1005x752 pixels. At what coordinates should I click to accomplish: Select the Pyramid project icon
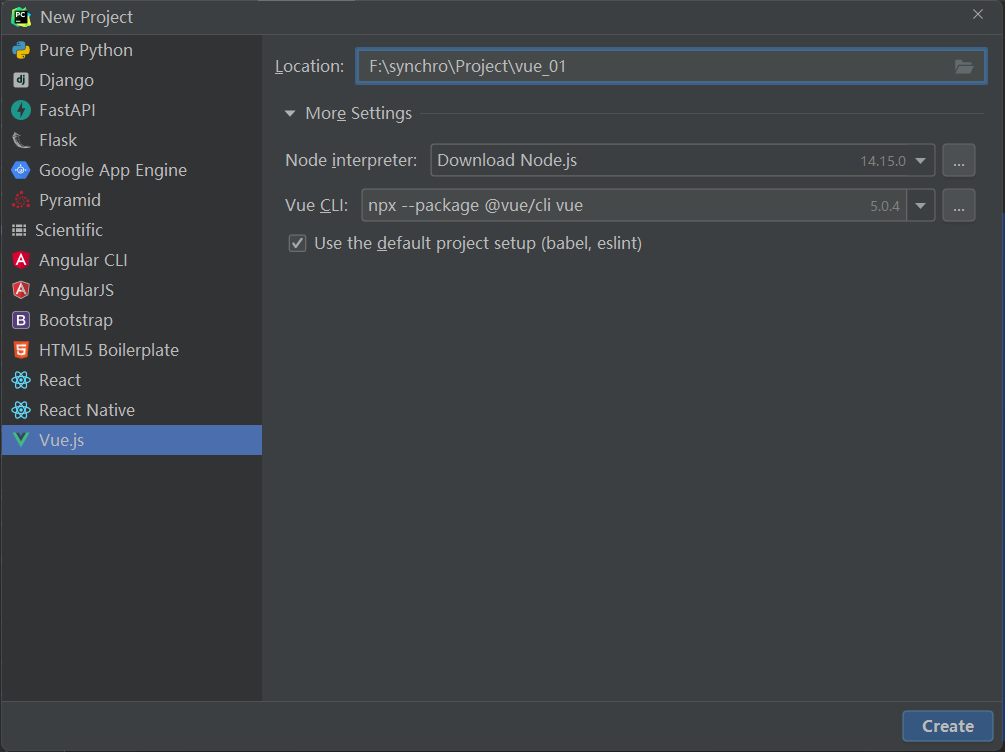click(21, 200)
